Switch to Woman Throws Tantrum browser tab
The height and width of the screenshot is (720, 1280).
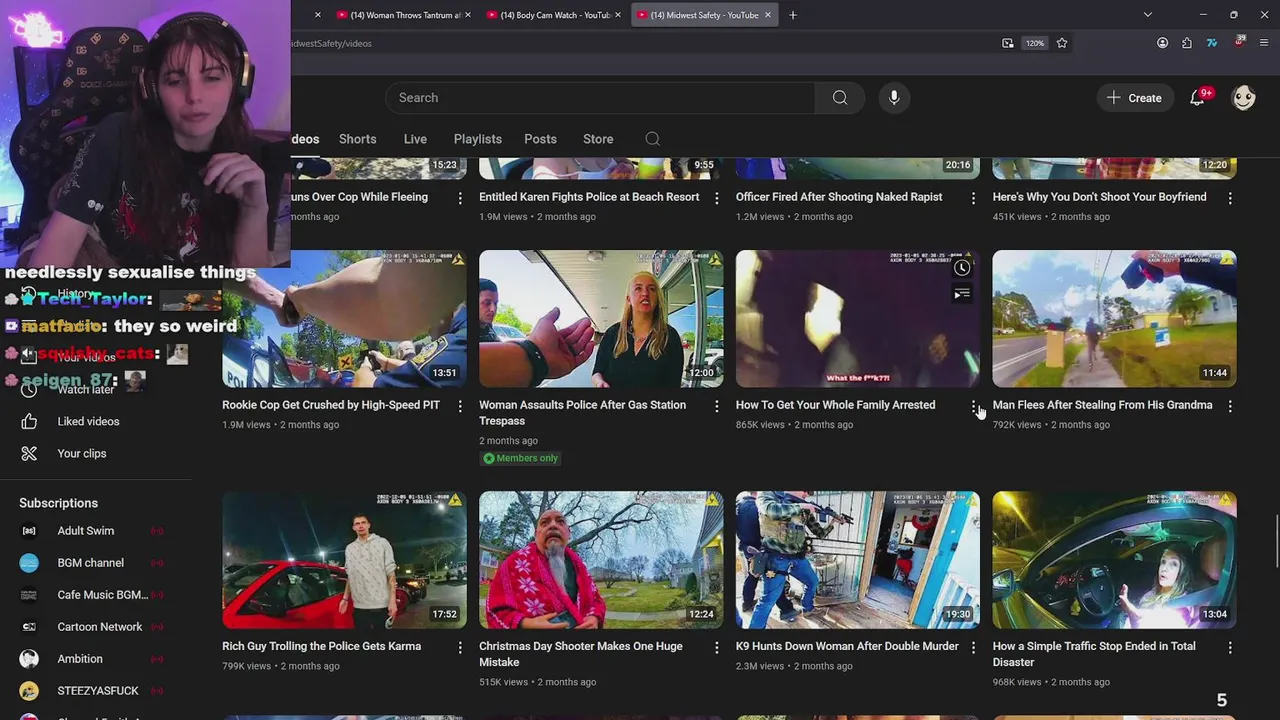(398, 15)
